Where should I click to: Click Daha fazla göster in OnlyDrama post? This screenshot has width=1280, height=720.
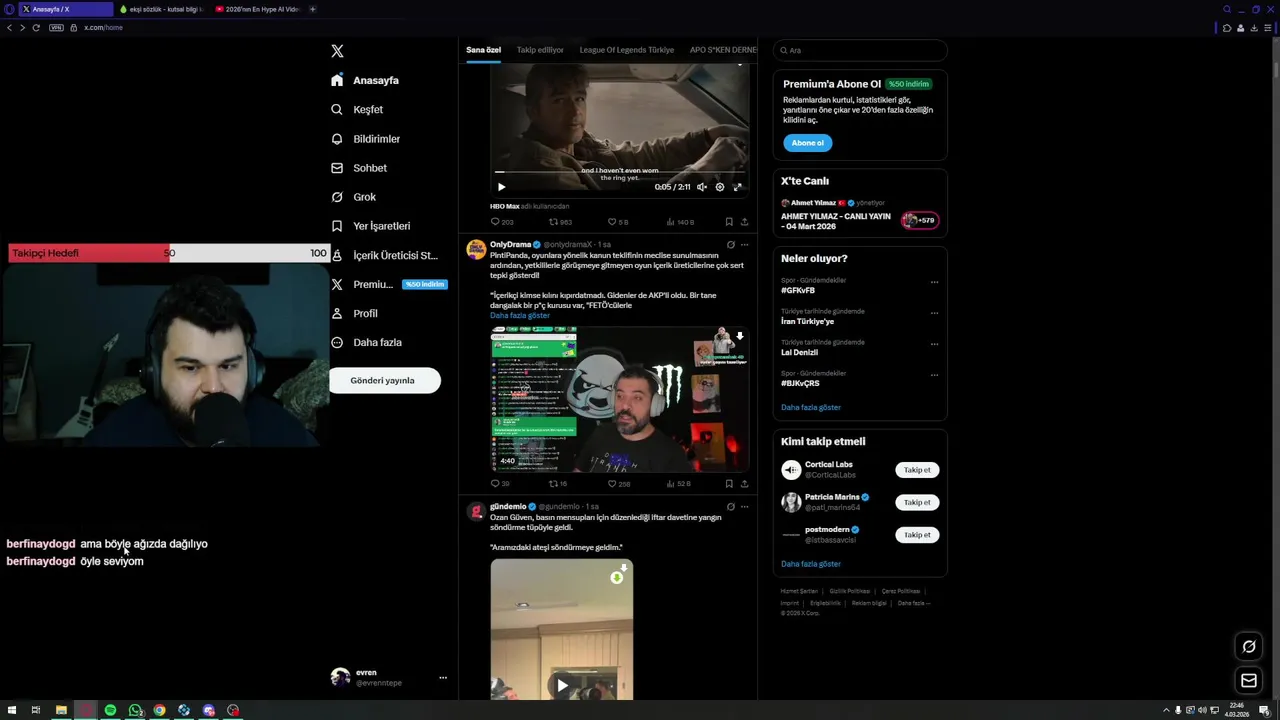pos(520,316)
